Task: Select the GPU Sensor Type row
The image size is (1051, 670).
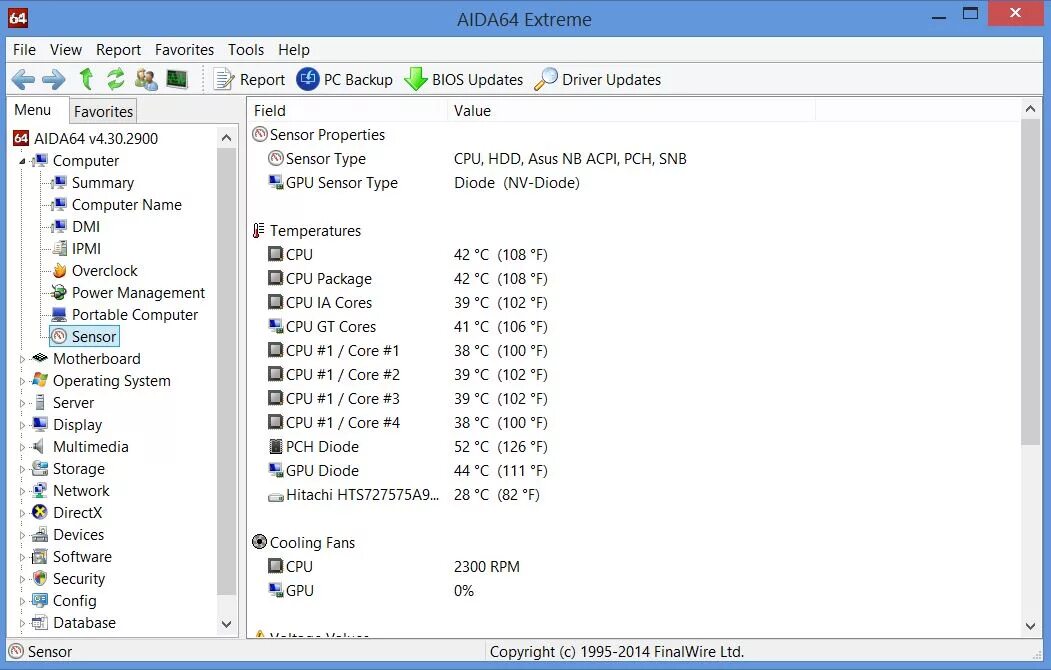Action: click(x=424, y=183)
